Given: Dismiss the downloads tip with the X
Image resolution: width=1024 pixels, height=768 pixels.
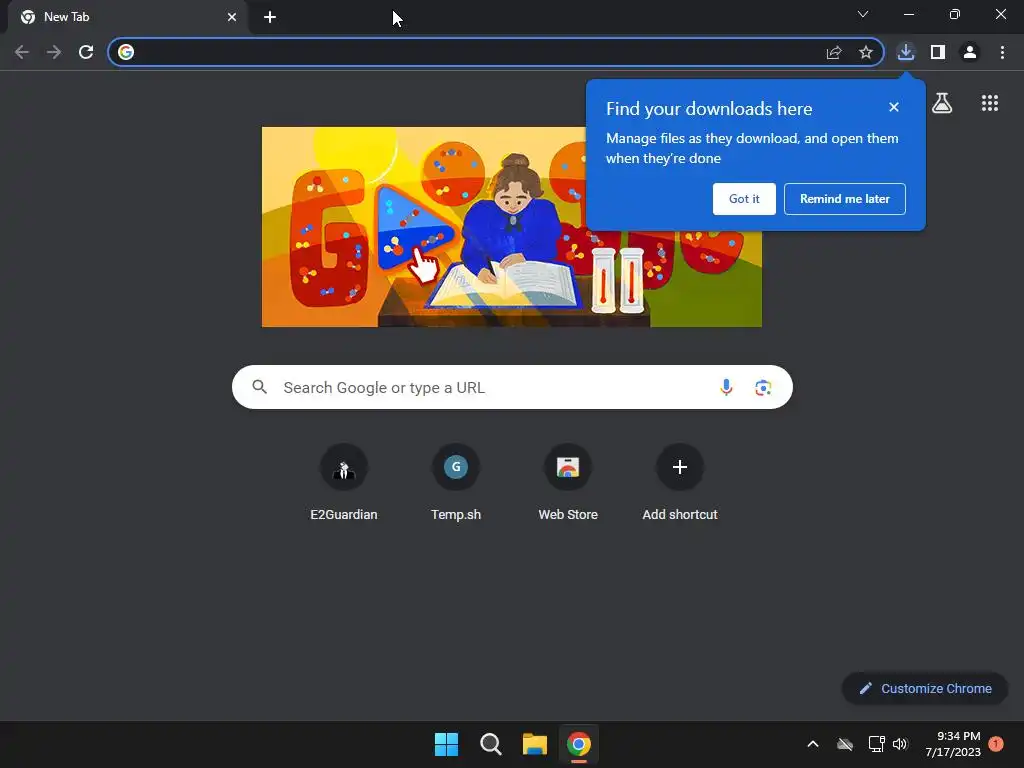Looking at the screenshot, I should [894, 107].
